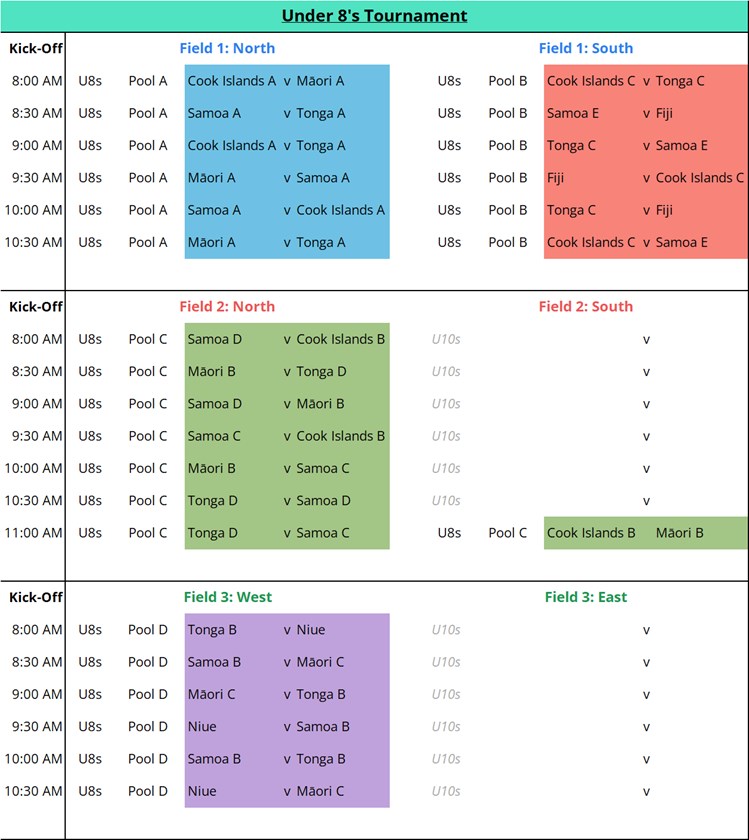
Task: Click Tonga D in the 11:00 AM row
Action: click(212, 533)
